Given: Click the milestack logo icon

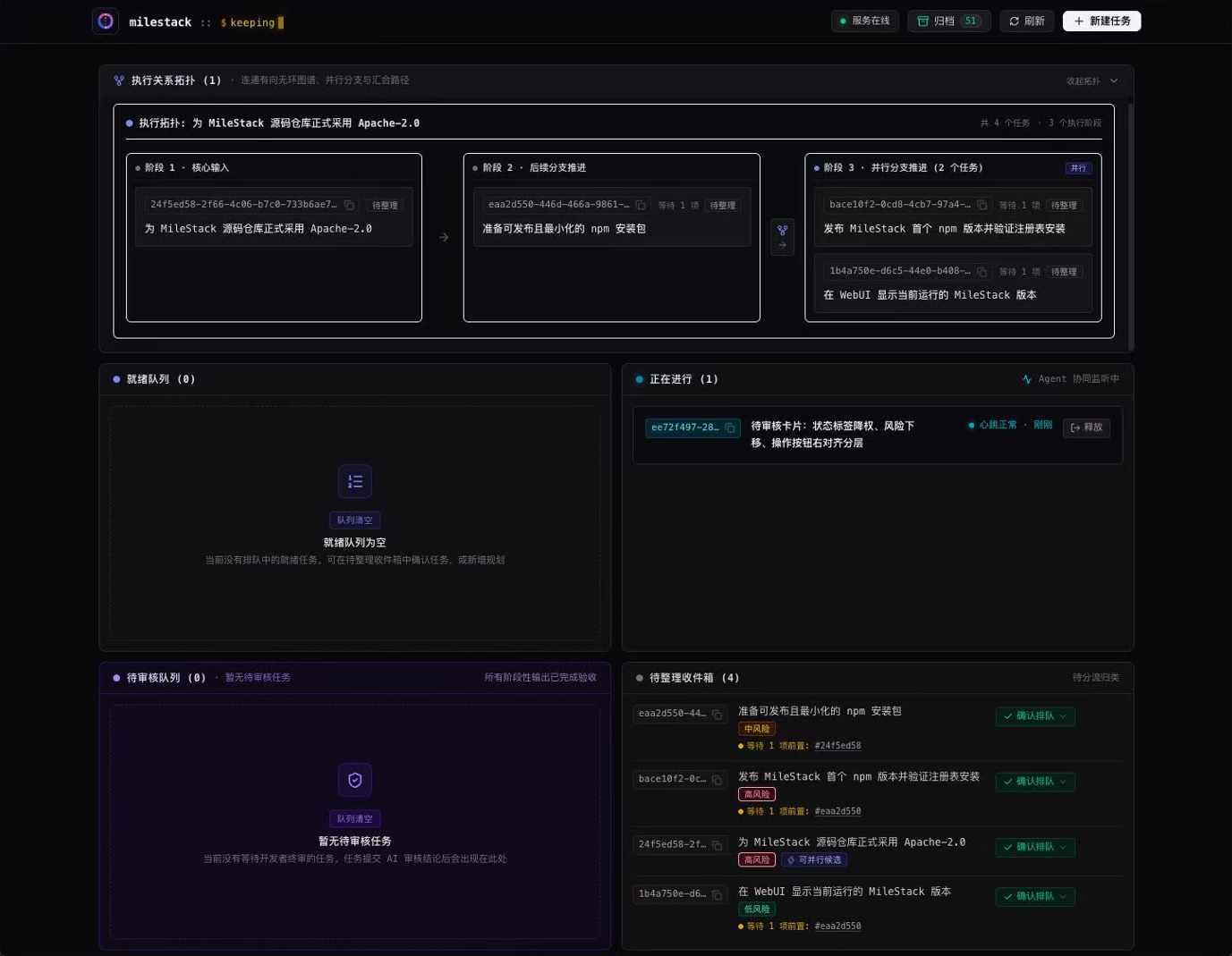Looking at the screenshot, I should click(x=106, y=21).
